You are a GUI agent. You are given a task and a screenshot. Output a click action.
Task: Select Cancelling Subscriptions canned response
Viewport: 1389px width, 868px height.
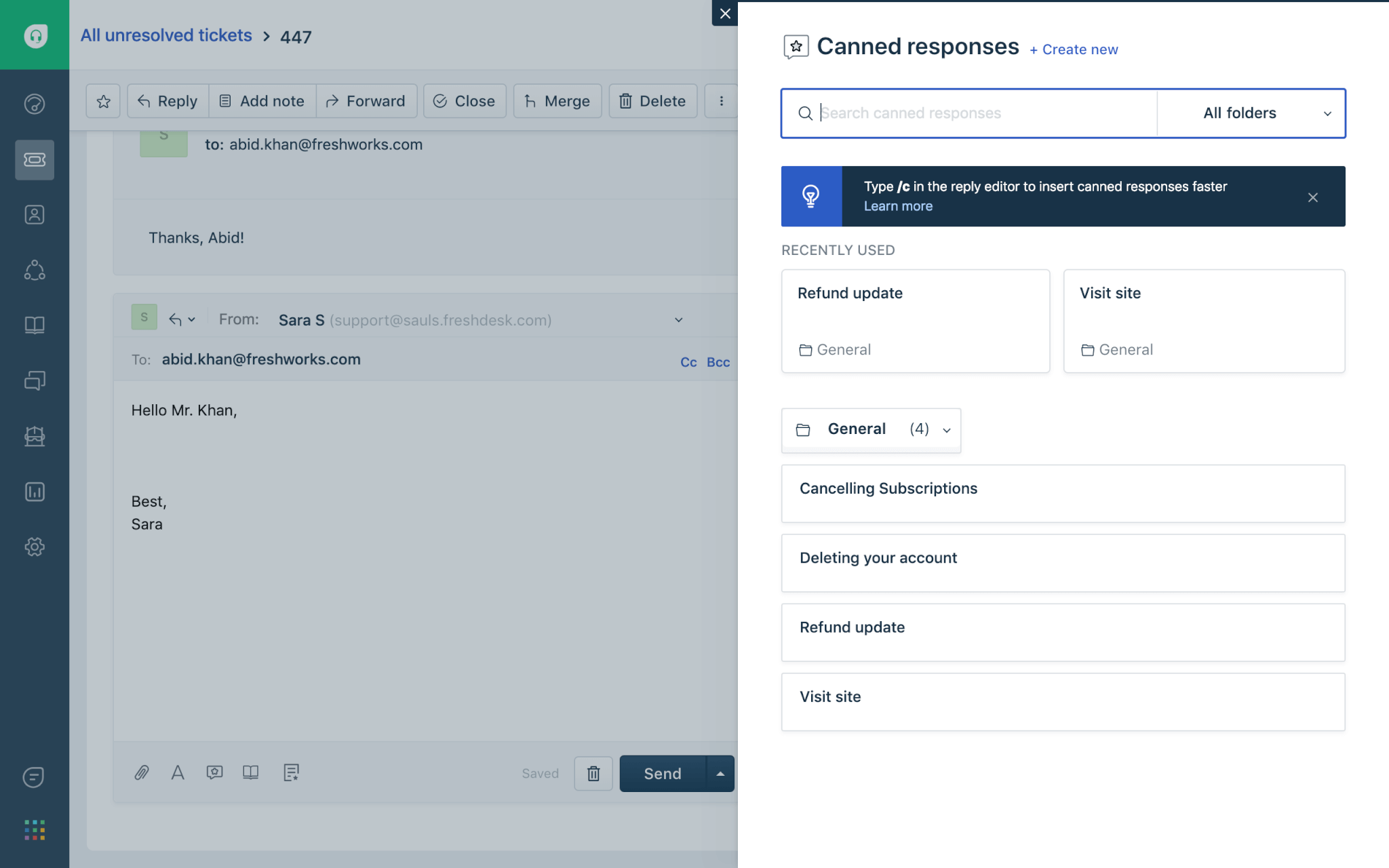pyautogui.click(x=1063, y=494)
